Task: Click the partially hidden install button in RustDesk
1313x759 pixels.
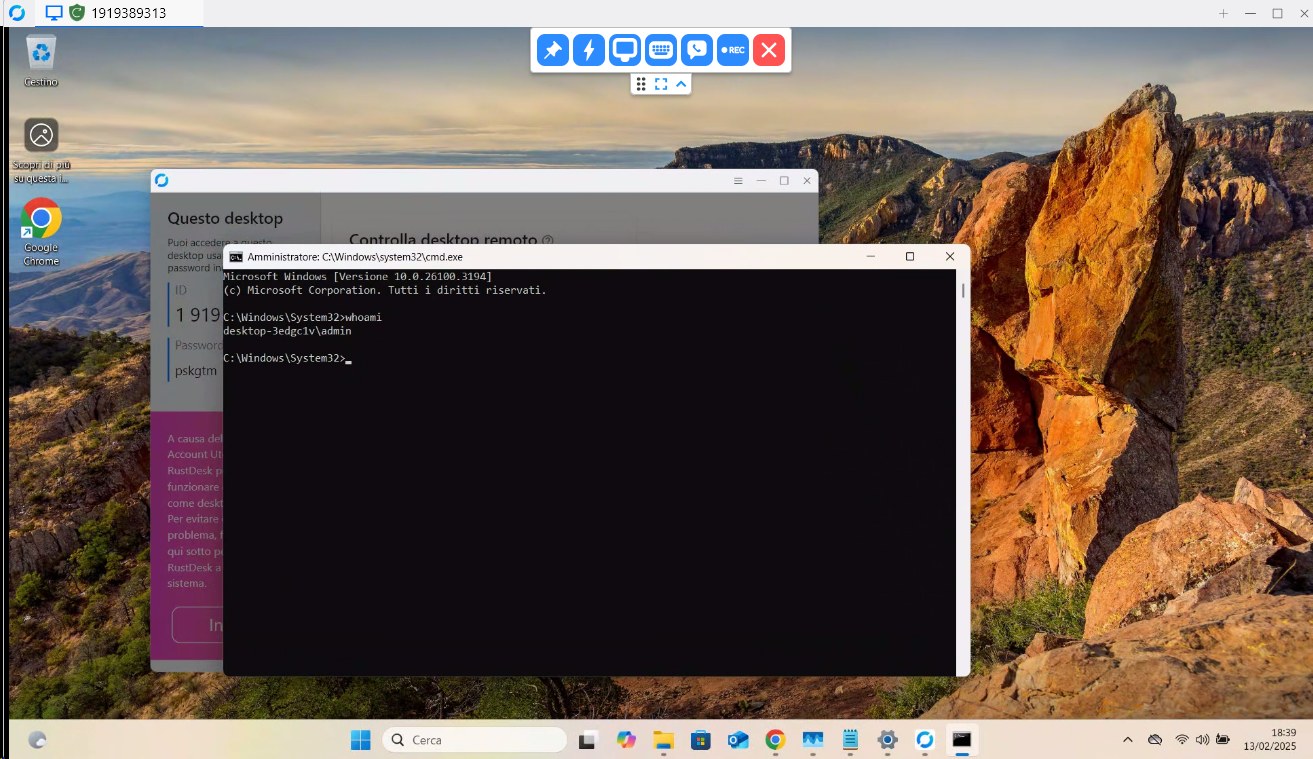Action: 198,625
